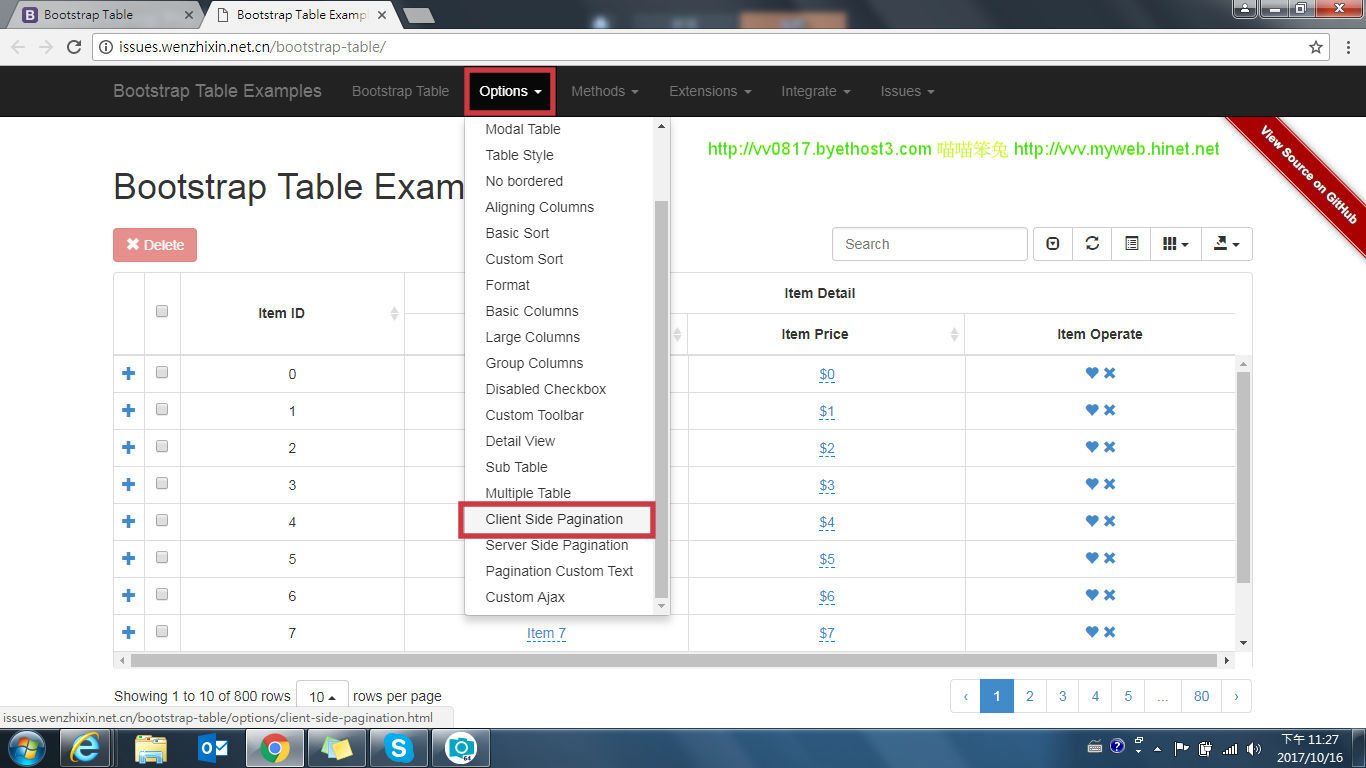The height and width of the screenshot is (768, 1366).
Task: Open the columns visibility dropdown
Action: tap(1175, 244)
